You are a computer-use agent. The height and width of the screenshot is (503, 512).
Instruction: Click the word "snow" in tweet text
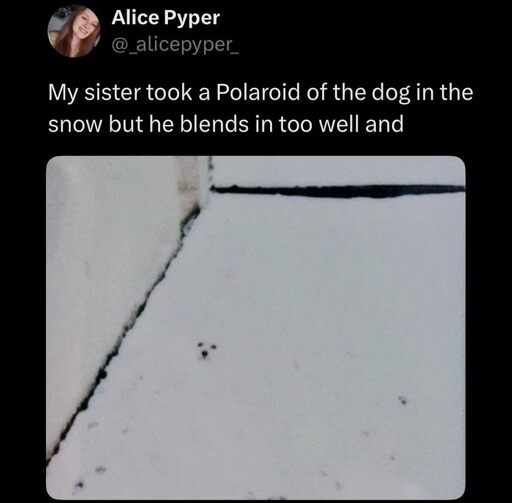tap(75, 125)
